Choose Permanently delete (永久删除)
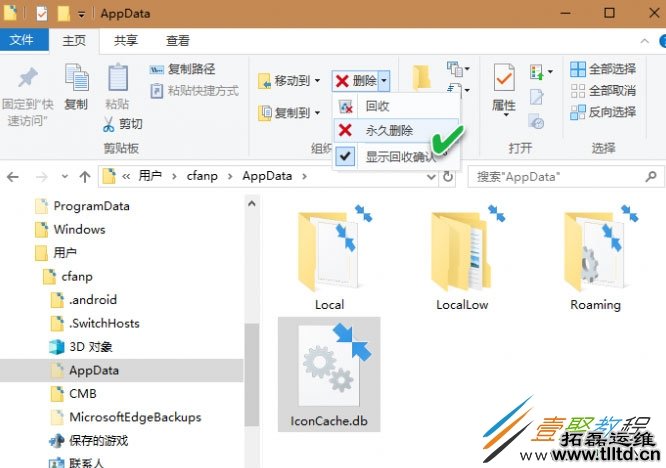 tap(396, 130)
